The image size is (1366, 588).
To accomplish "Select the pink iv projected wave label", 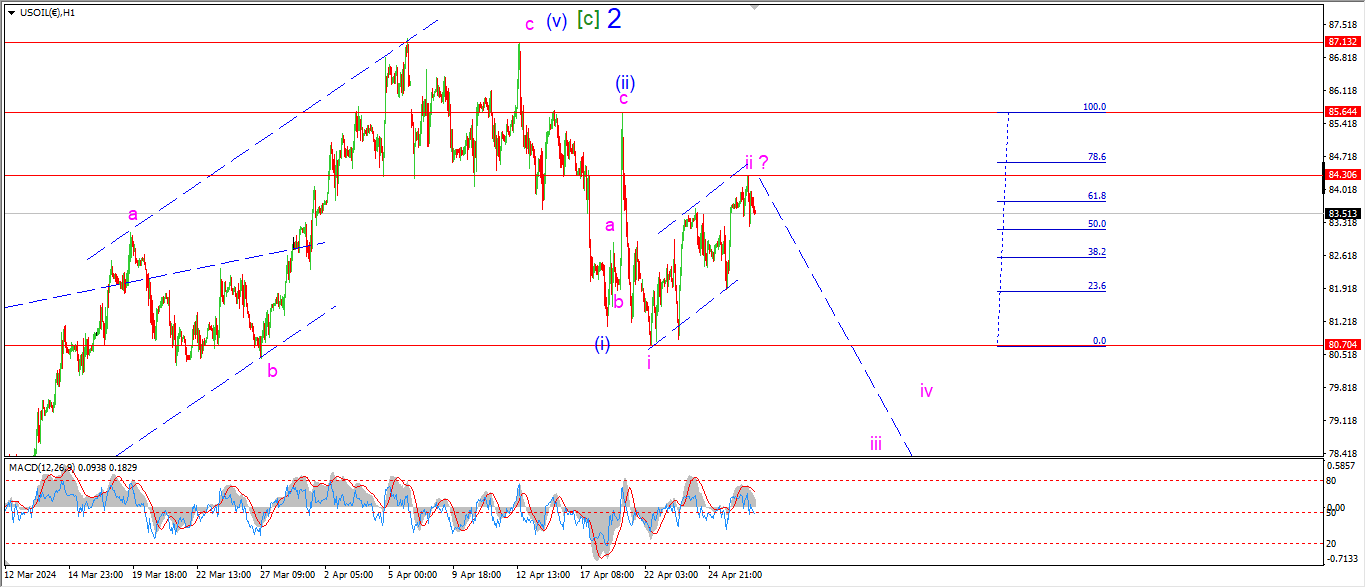I will (926, 391).
